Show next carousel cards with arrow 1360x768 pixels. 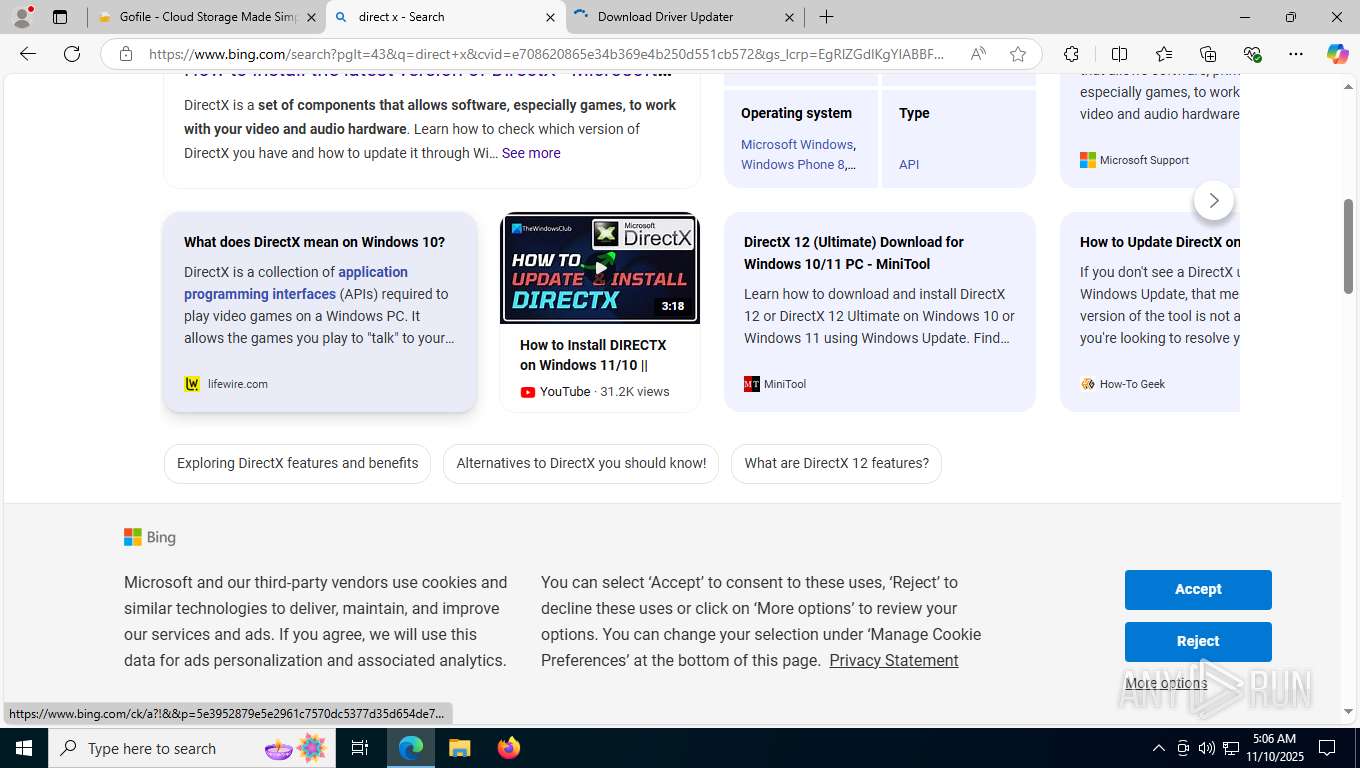1213,201
